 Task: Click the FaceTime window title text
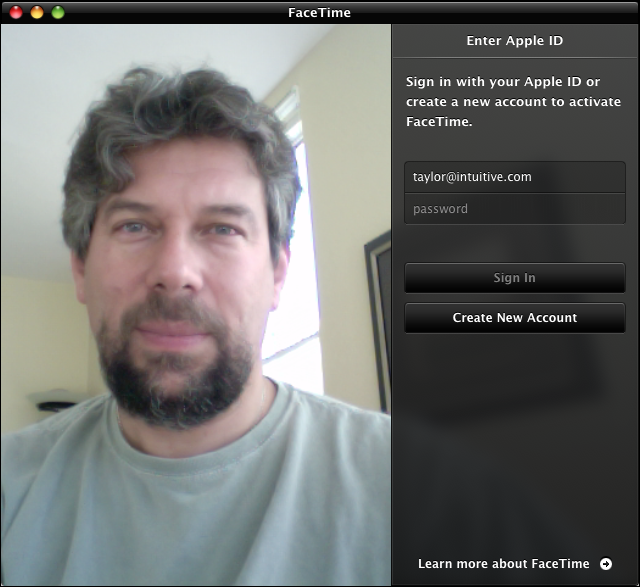[x=319, y=13]
